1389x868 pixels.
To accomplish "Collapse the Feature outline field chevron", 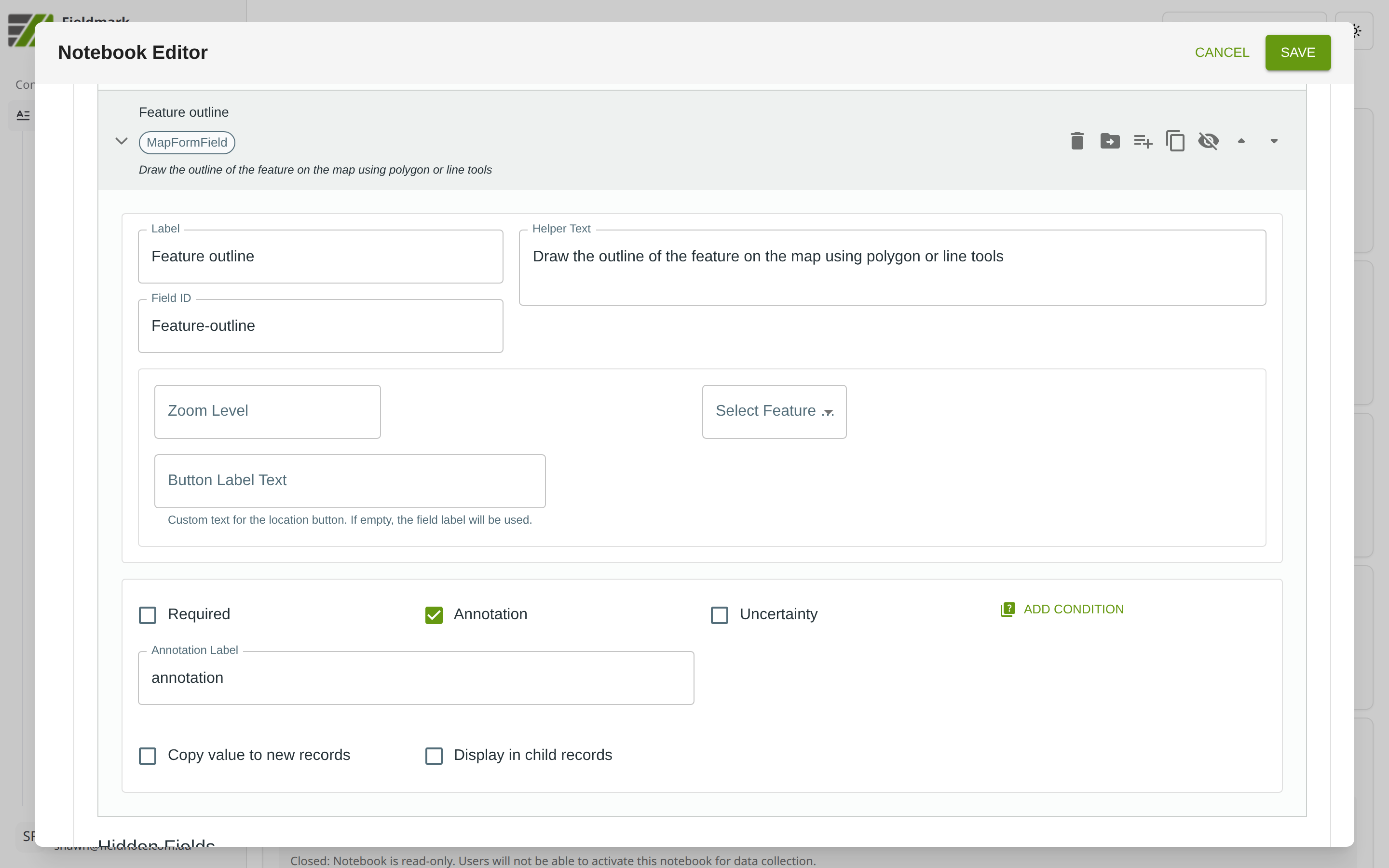I will point(121,141).
